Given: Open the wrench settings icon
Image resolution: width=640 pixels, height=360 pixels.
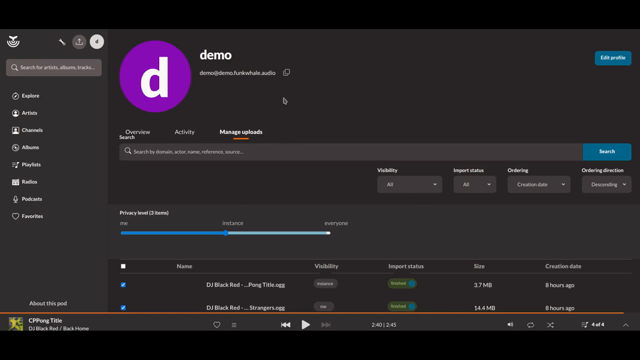Looking at the screenshot, I should click(62, 42).
